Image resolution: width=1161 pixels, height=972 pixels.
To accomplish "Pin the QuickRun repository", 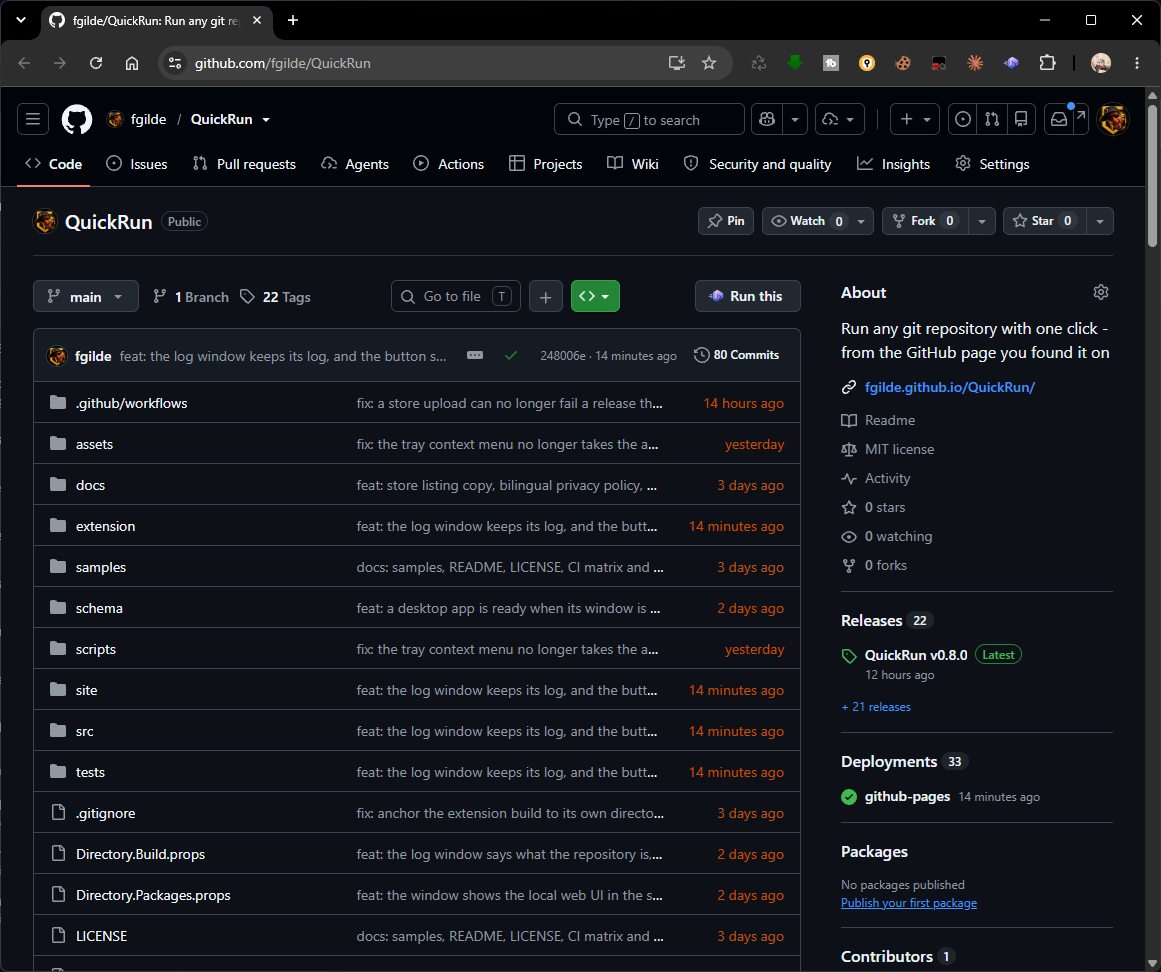I will point(726,221).
